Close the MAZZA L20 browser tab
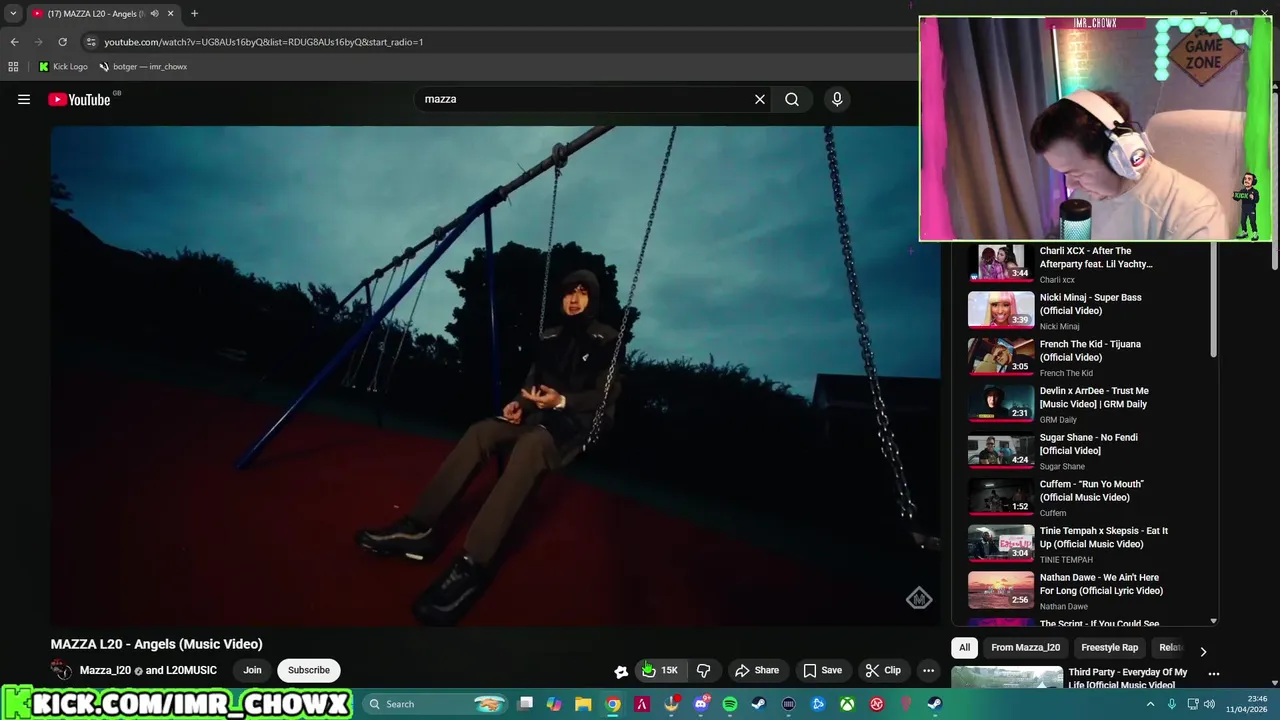Image resolution: width=1280 pixels, height=720 pixels. 170,14
